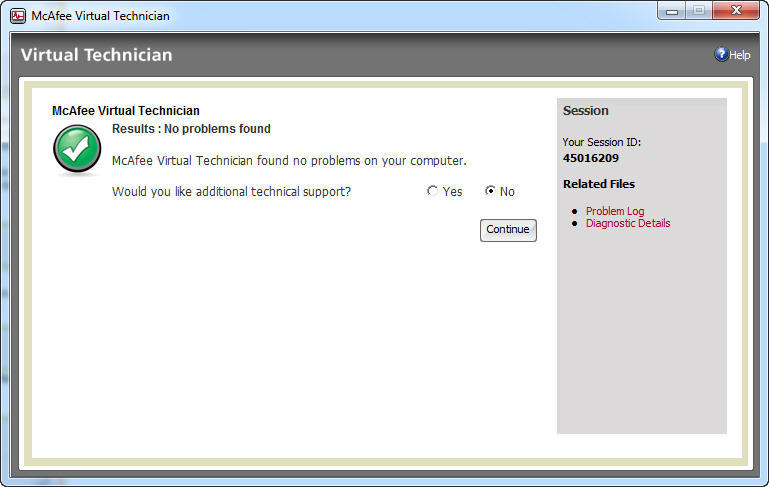Image resolution: width=769 pixels, height=487 pixels.
Task: Click the Help text link
Action: tap(740, 55)
